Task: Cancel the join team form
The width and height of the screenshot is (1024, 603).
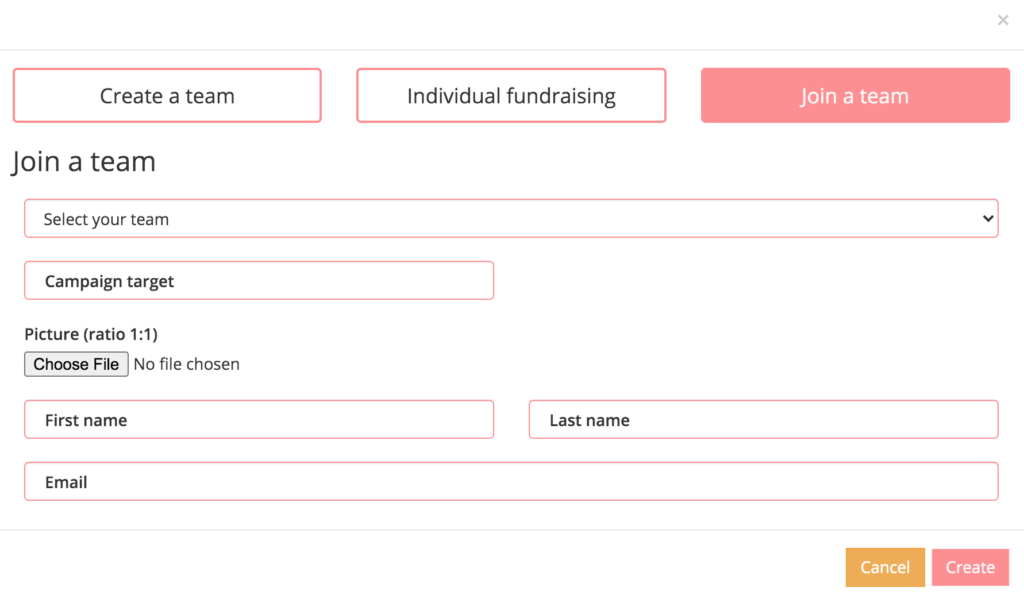Action: coord(885,567)
